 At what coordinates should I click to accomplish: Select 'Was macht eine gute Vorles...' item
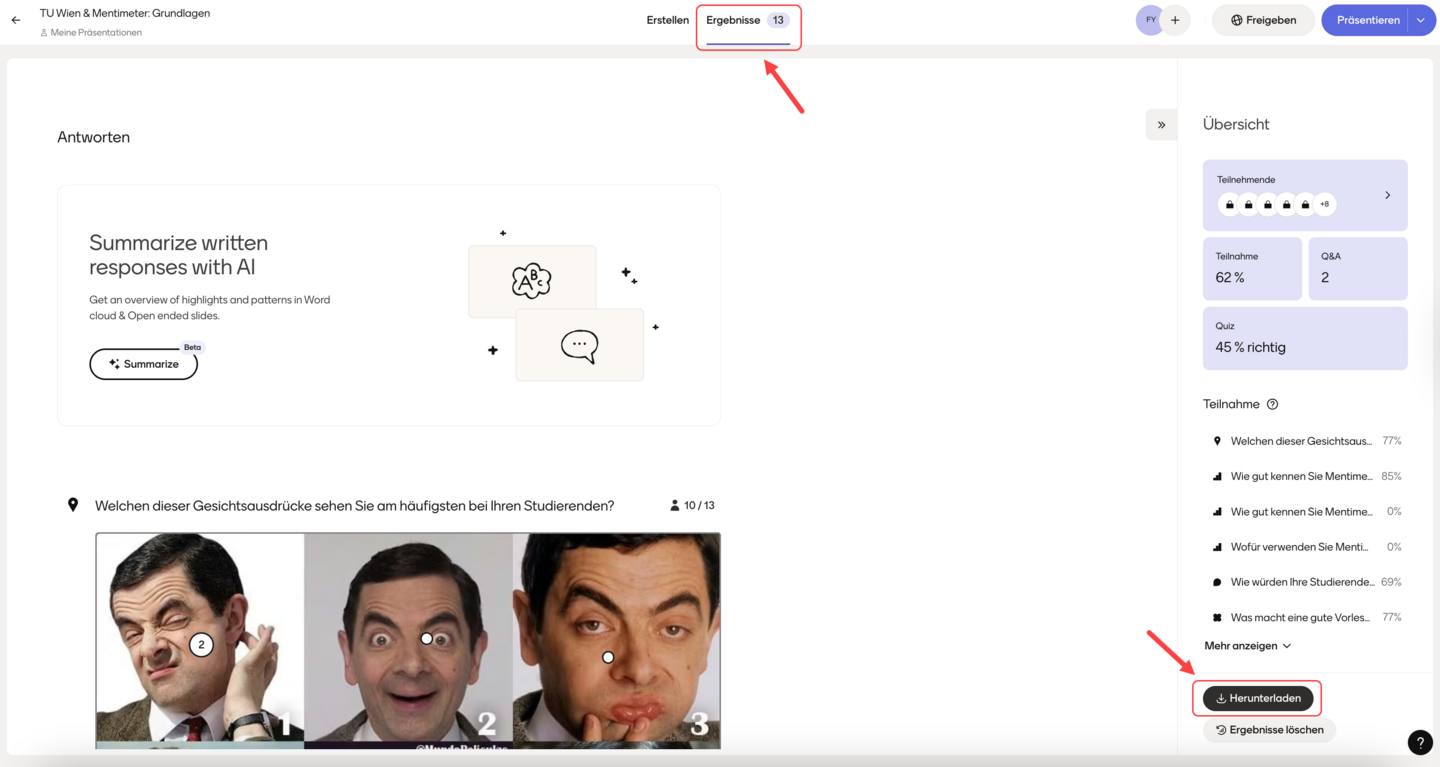point(1300,618)
